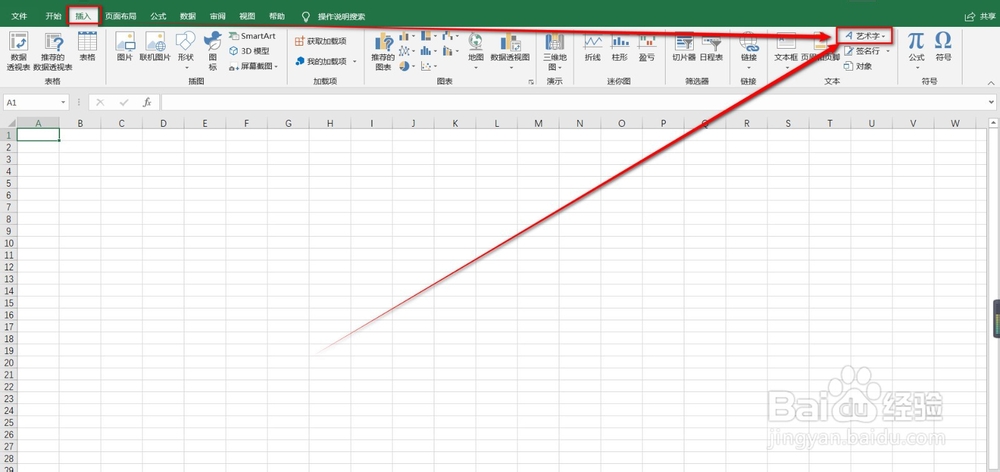
Task: Click the Share (共享) button
Action: pos(980,17)
